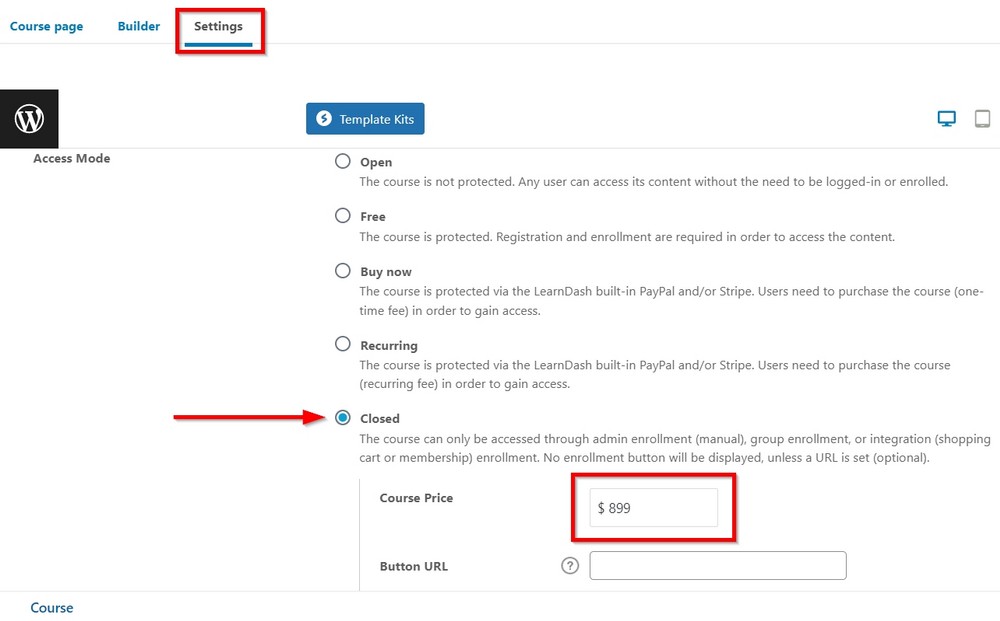Click inside the Course Price field
Viewport: 1000px width, 621px height.
(x=652, y=508)
